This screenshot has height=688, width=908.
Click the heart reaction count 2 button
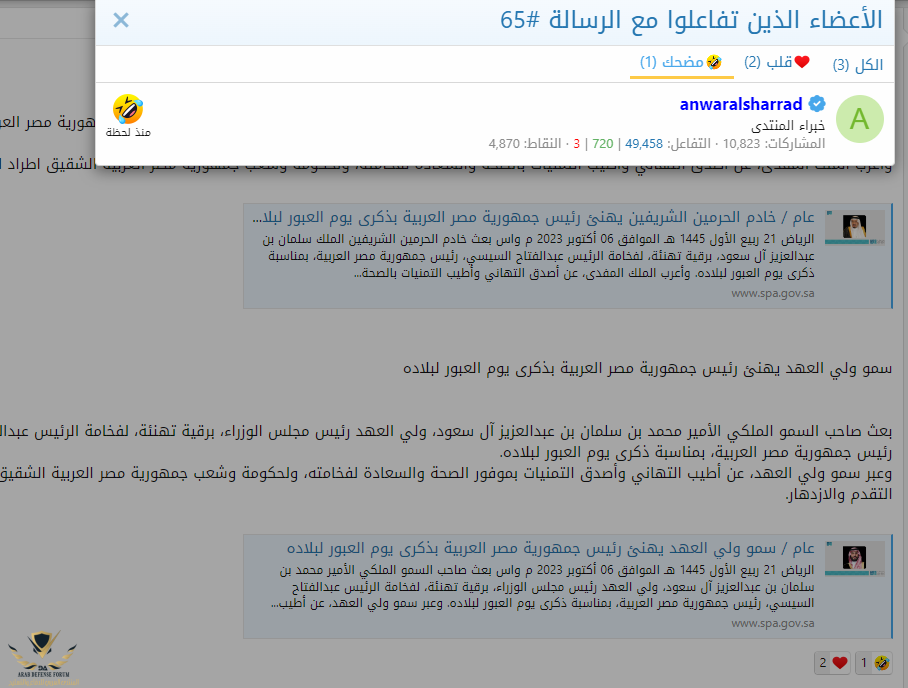point(832,663)
